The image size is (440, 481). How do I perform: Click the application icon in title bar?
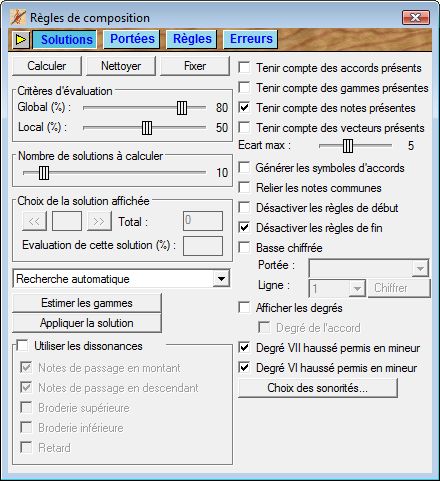(x=18, y=18)
